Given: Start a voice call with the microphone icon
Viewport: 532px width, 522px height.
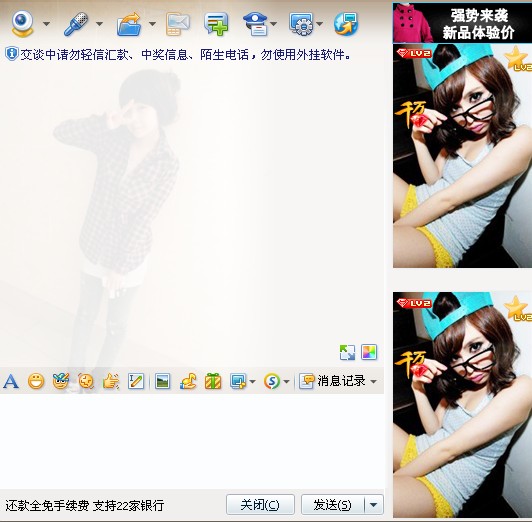Looking at the screenshot, I should 76,23.
